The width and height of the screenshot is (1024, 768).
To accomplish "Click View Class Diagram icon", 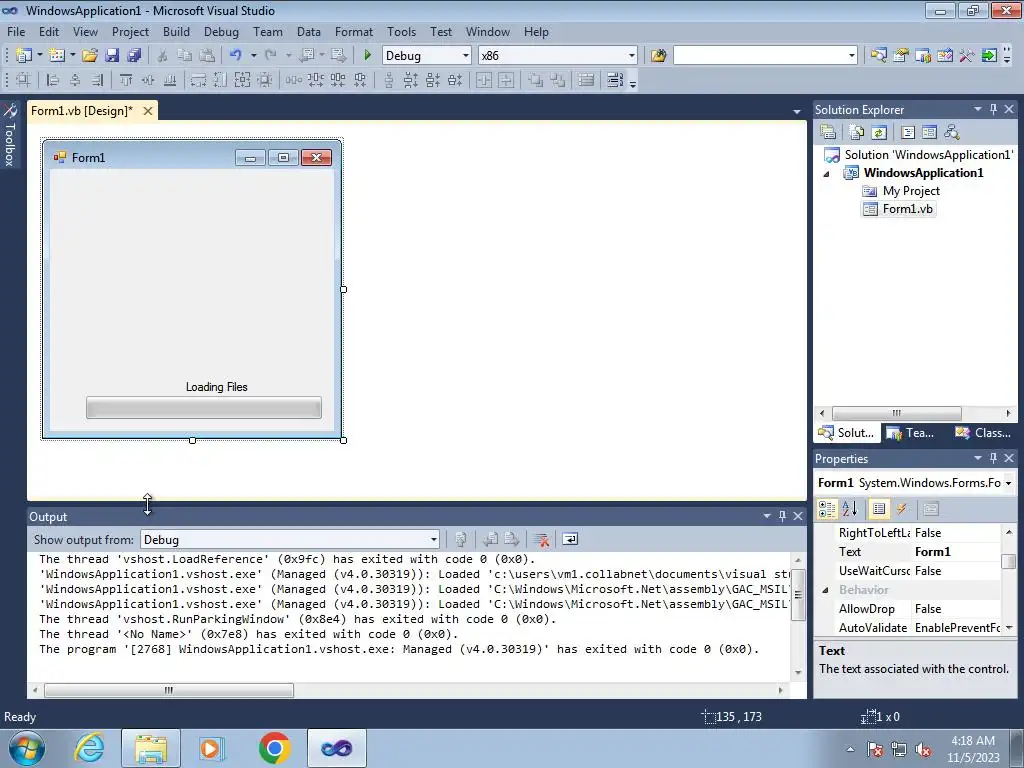I will 952,133.
